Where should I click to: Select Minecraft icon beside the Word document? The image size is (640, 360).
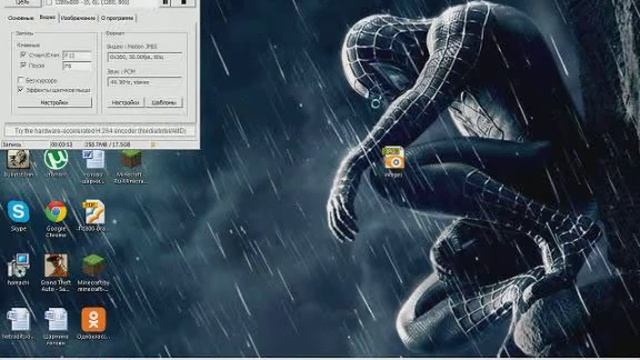[131, 167]
